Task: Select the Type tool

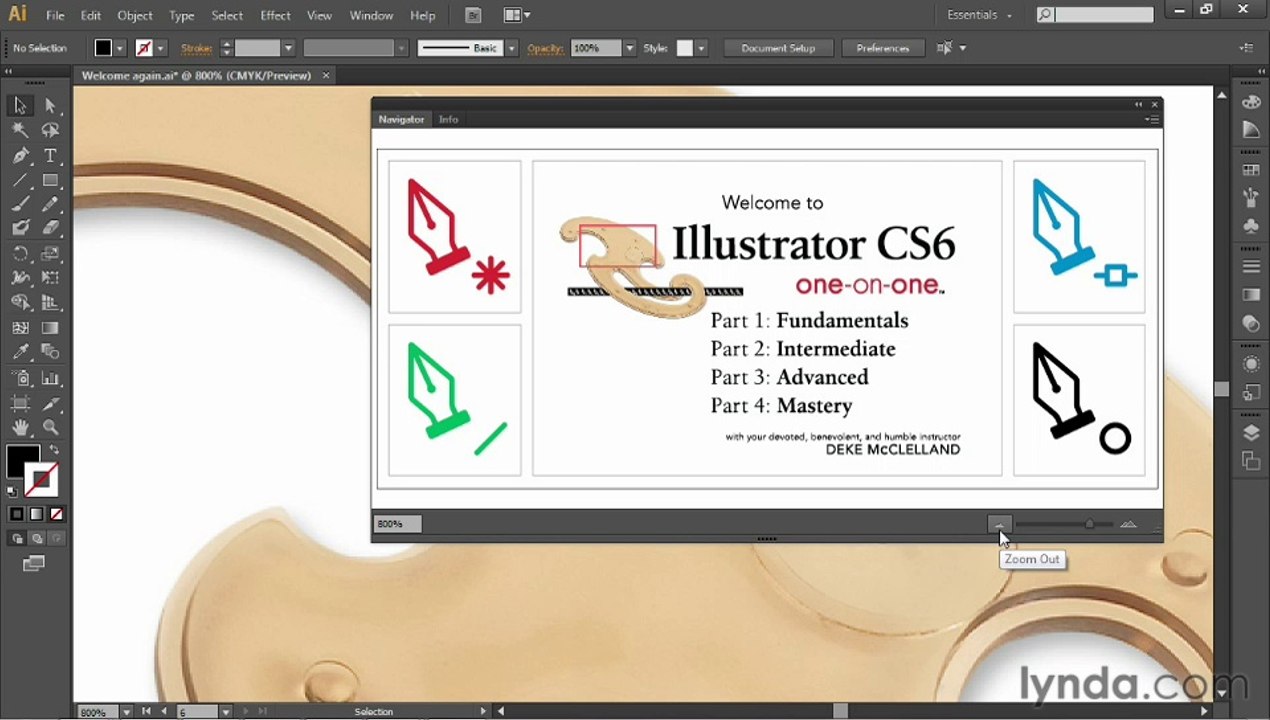Action: (50, 156)
